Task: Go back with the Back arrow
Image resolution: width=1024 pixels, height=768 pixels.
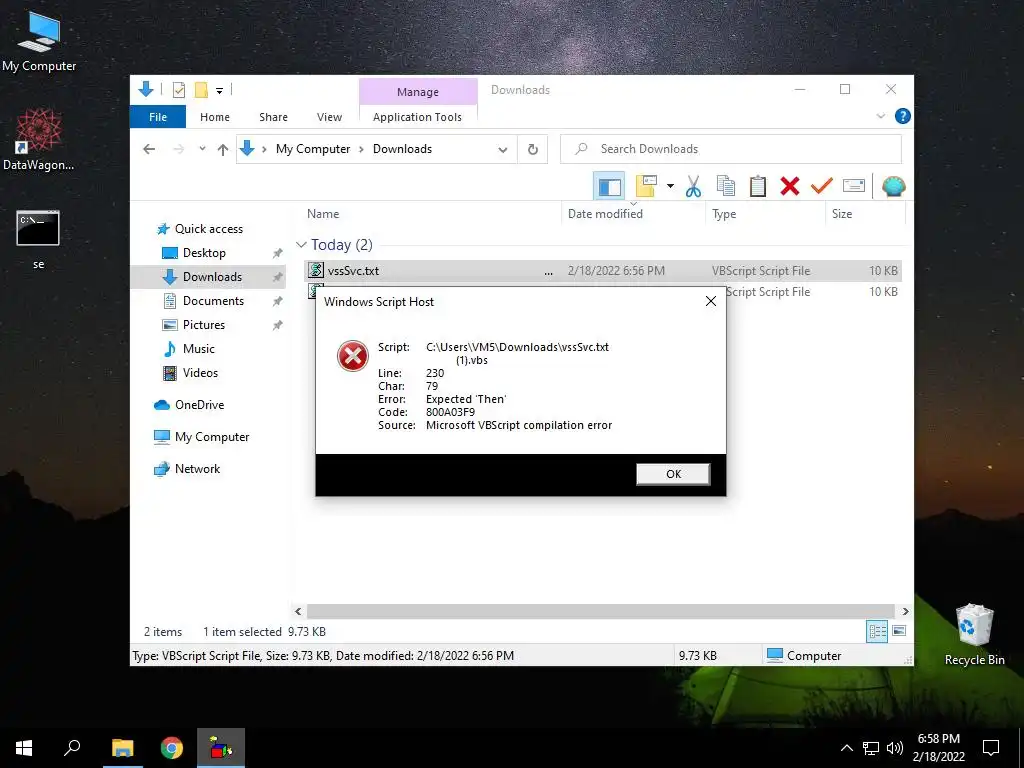Action: click(x=149, y=149)
